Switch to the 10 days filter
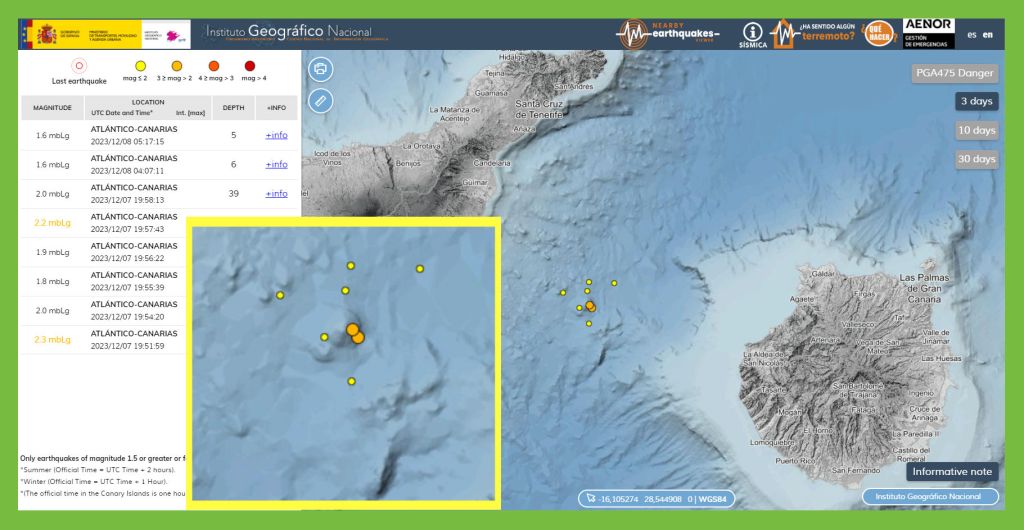Image resolution: width=1024 pixels, height=530 pixels. 976,130
